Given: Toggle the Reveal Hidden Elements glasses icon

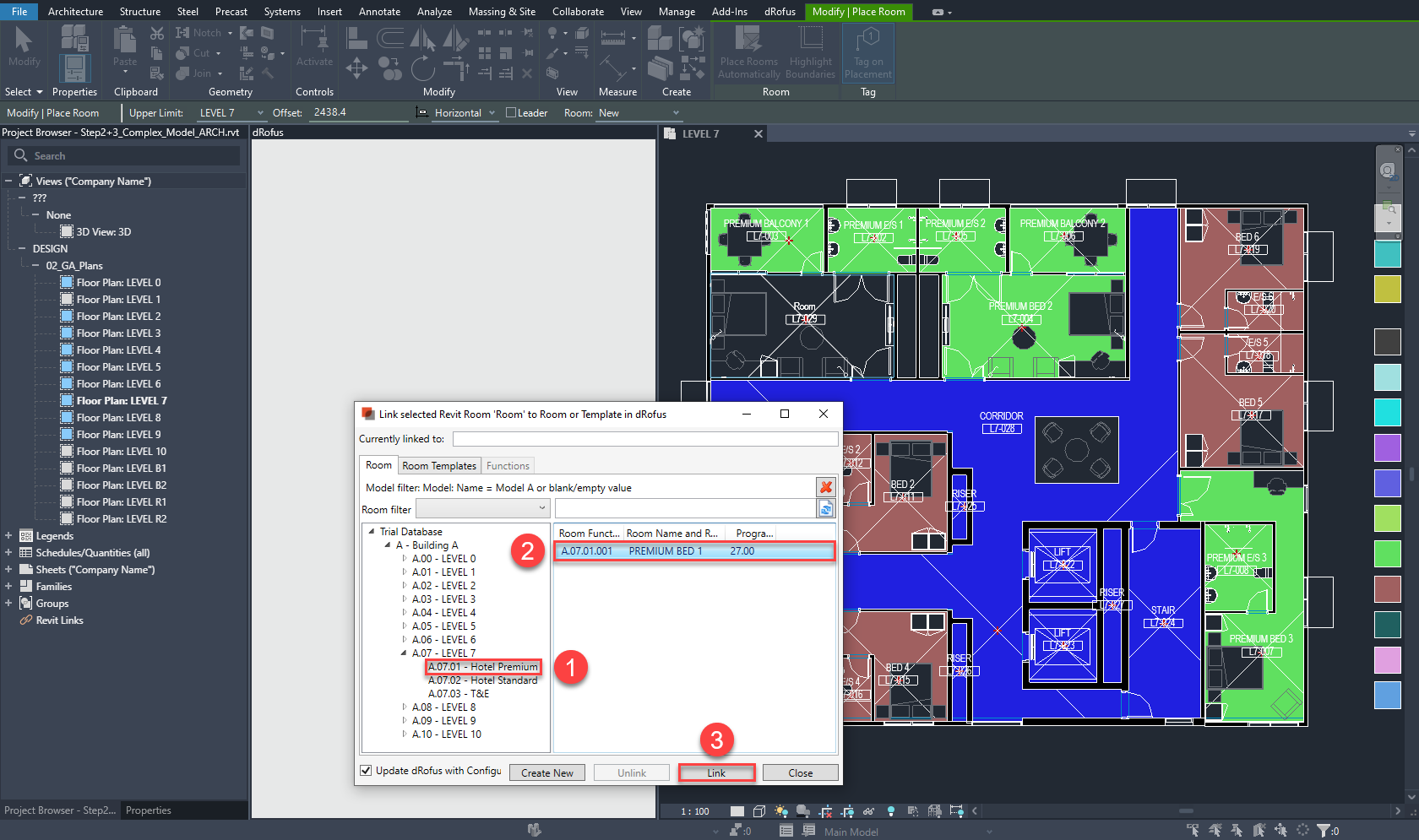Looking at the screenshot, I should (869, 810).
